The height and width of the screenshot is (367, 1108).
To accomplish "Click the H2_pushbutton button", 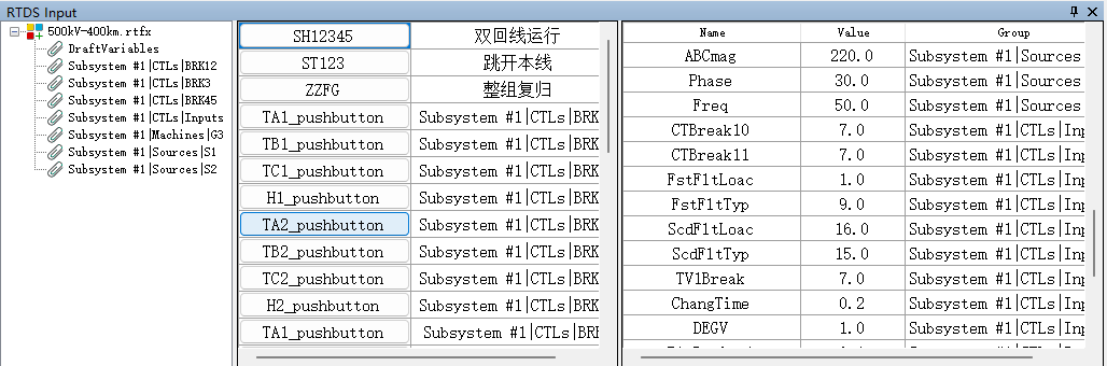I will pos(324,305).
